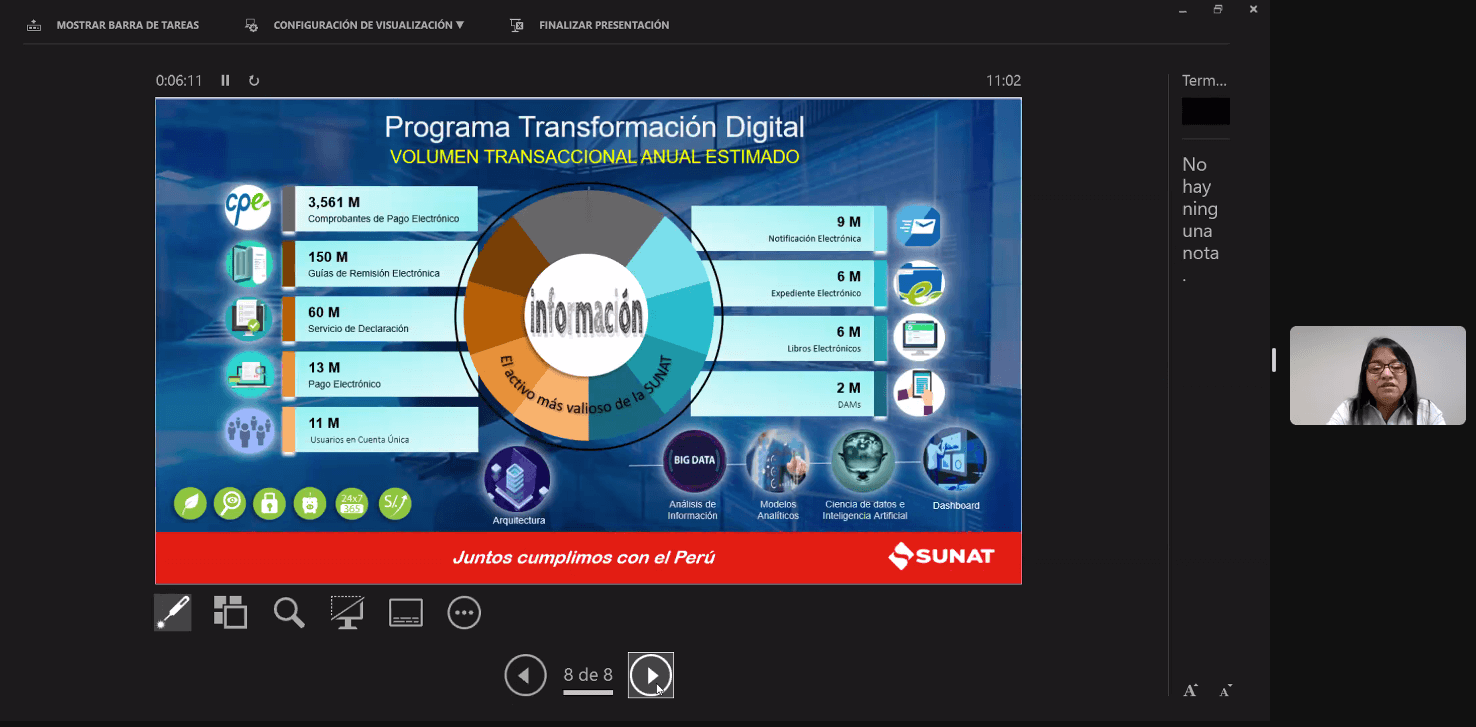Click the Modelos Analíticos circle icon
This screenshot has width=1476, height=727.
point(778,461)
